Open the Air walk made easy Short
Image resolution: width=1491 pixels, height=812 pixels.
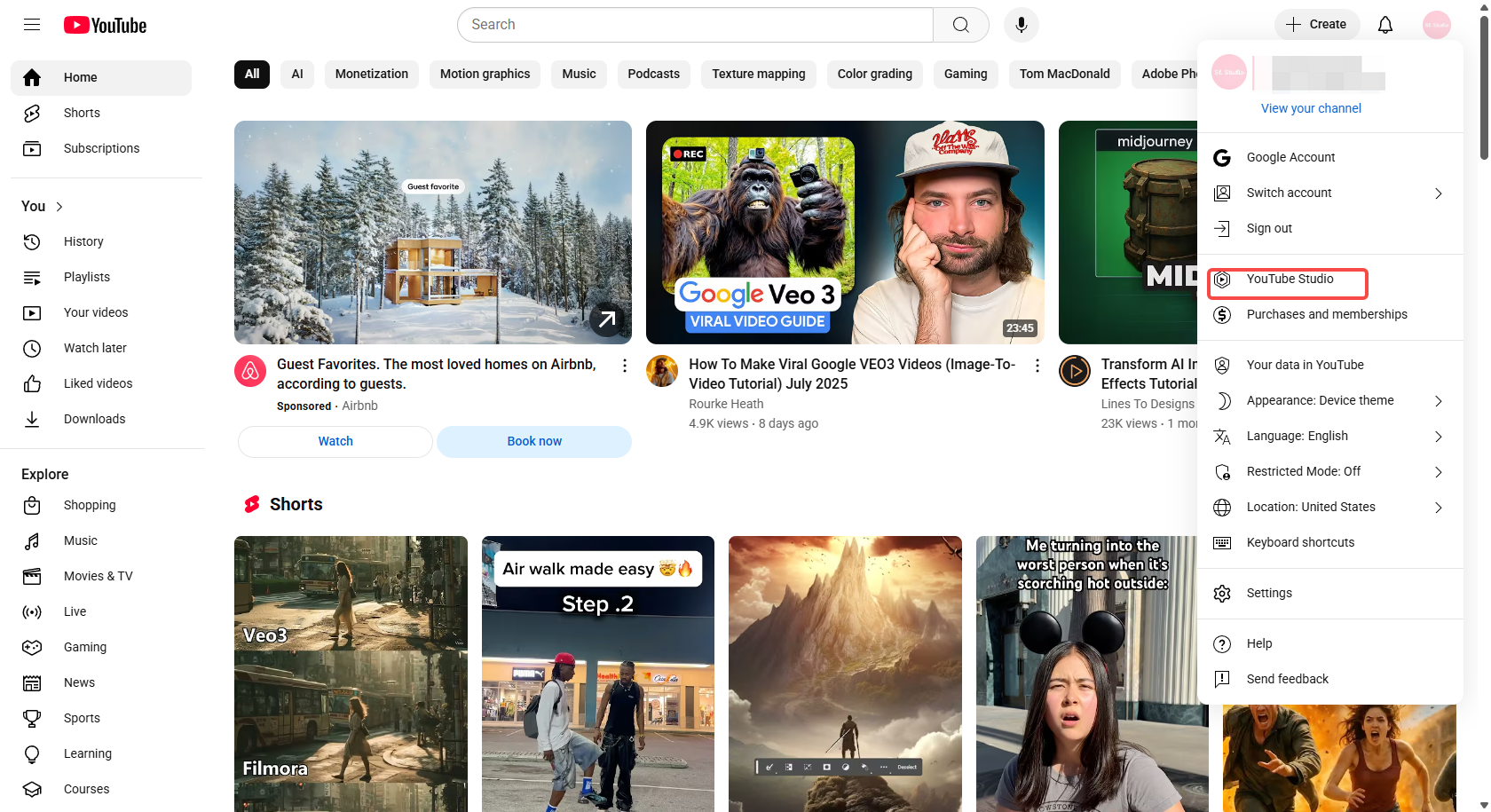click(x=598, y=674)
